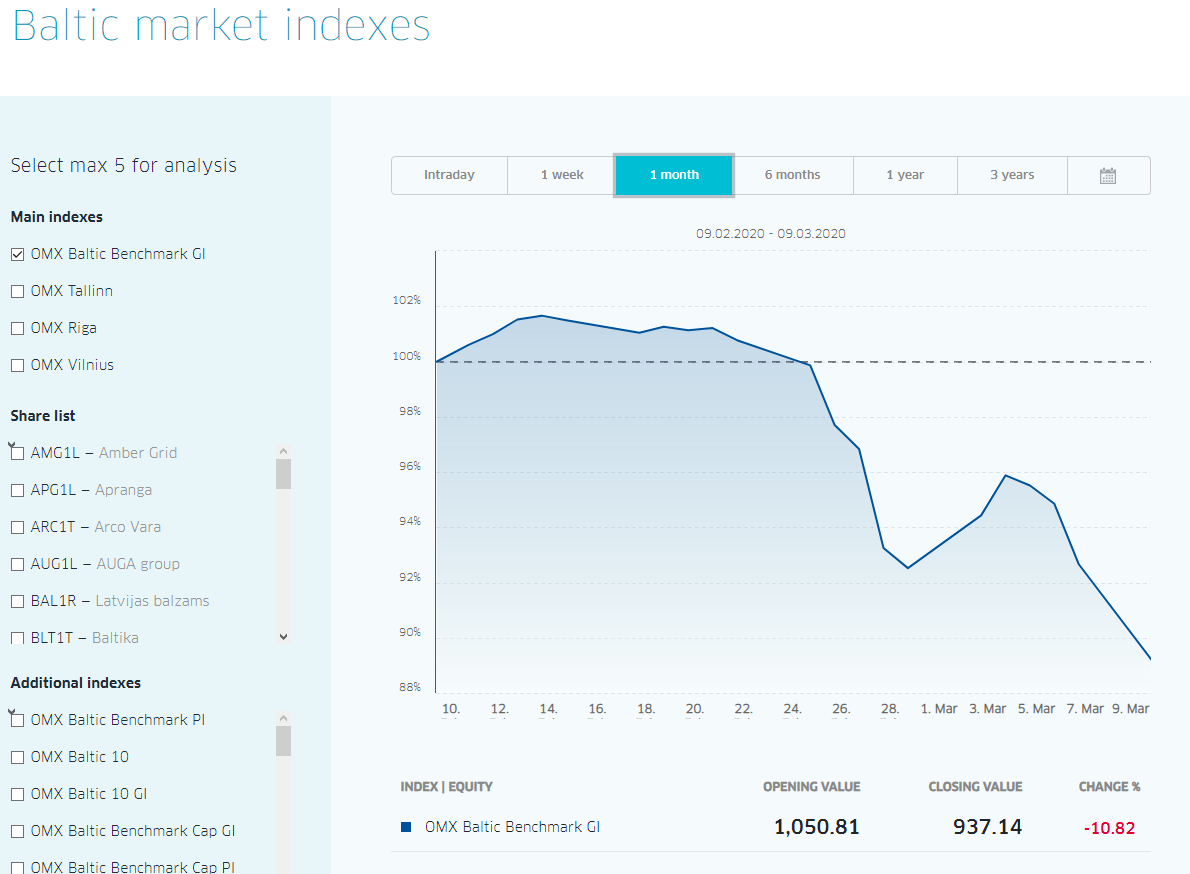Image resolution: width=1190 pixels, height=874 pixels.
Task: Enable BAL1R Latvijas balzams checkbox
Action: click(17, 602)
